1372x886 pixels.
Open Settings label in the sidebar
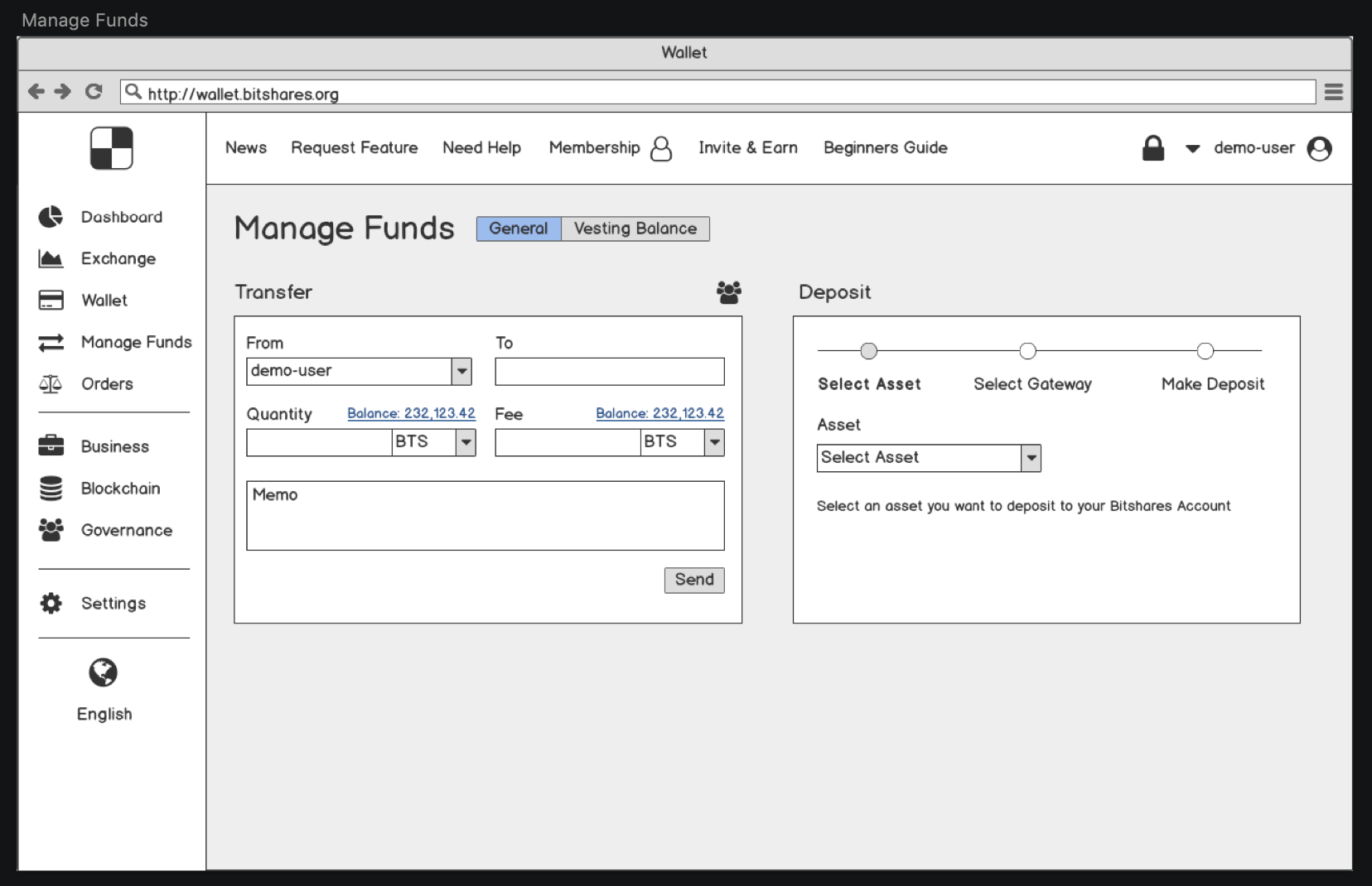pos(114,604)
